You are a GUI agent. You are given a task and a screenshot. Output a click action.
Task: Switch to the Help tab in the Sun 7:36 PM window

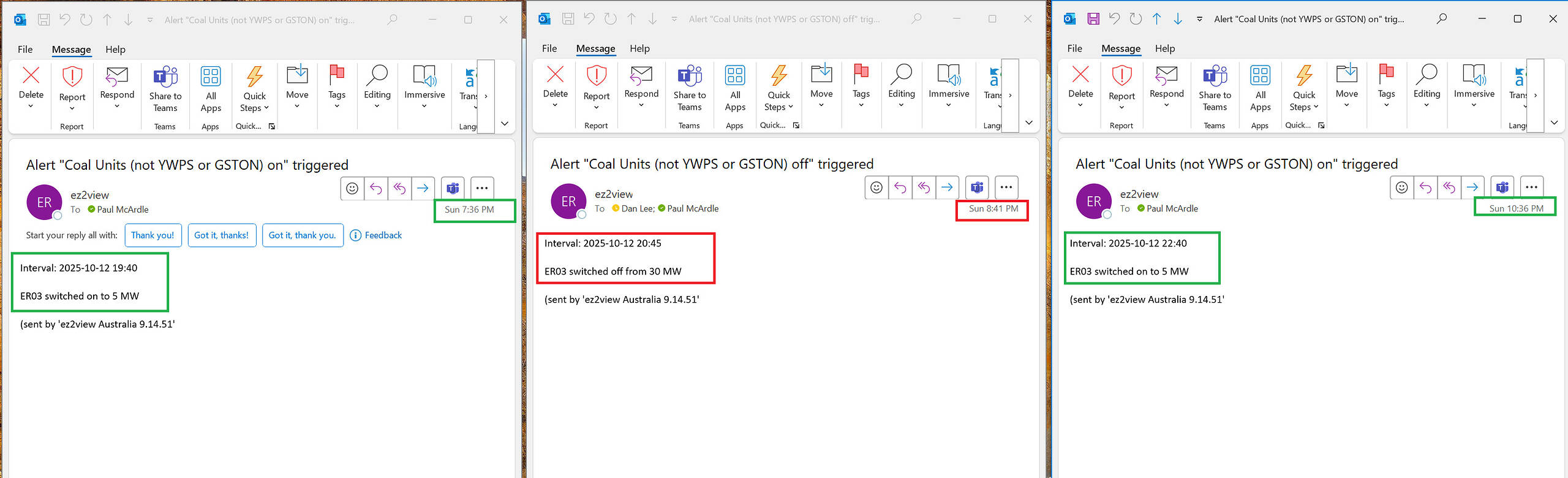[x=115, y=50]
